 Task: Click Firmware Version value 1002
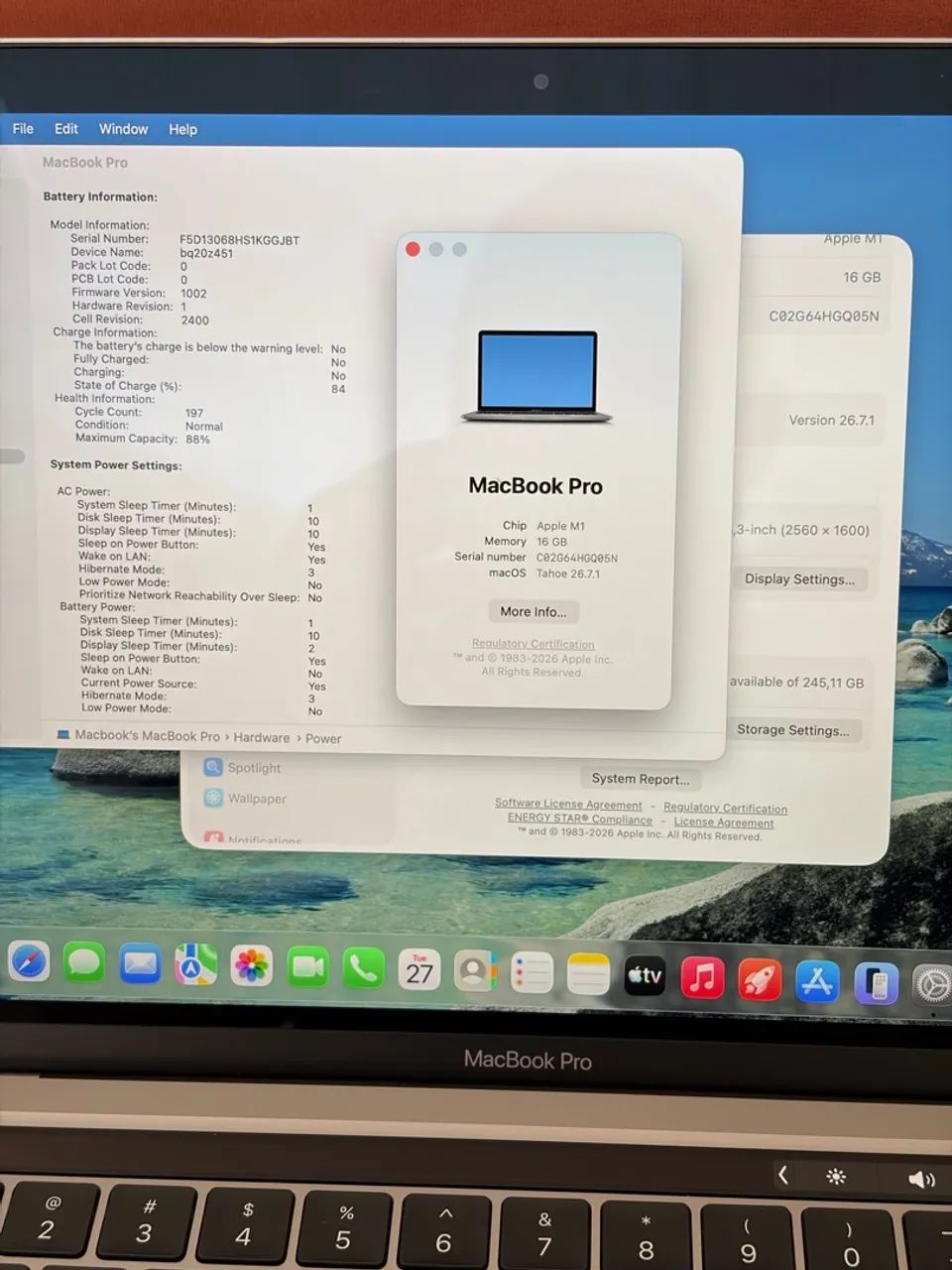click(193, 293)
